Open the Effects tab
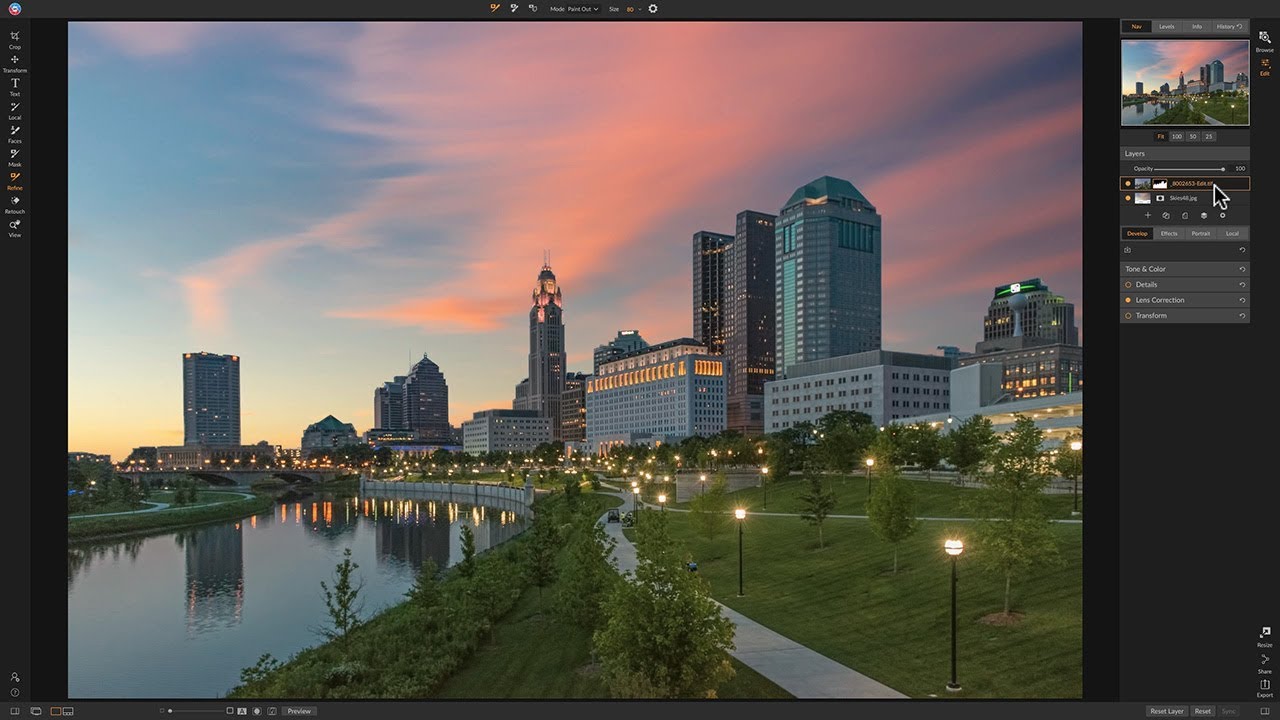The height and width of the screenshot is (720, 1280). (x=1169, y=233)
